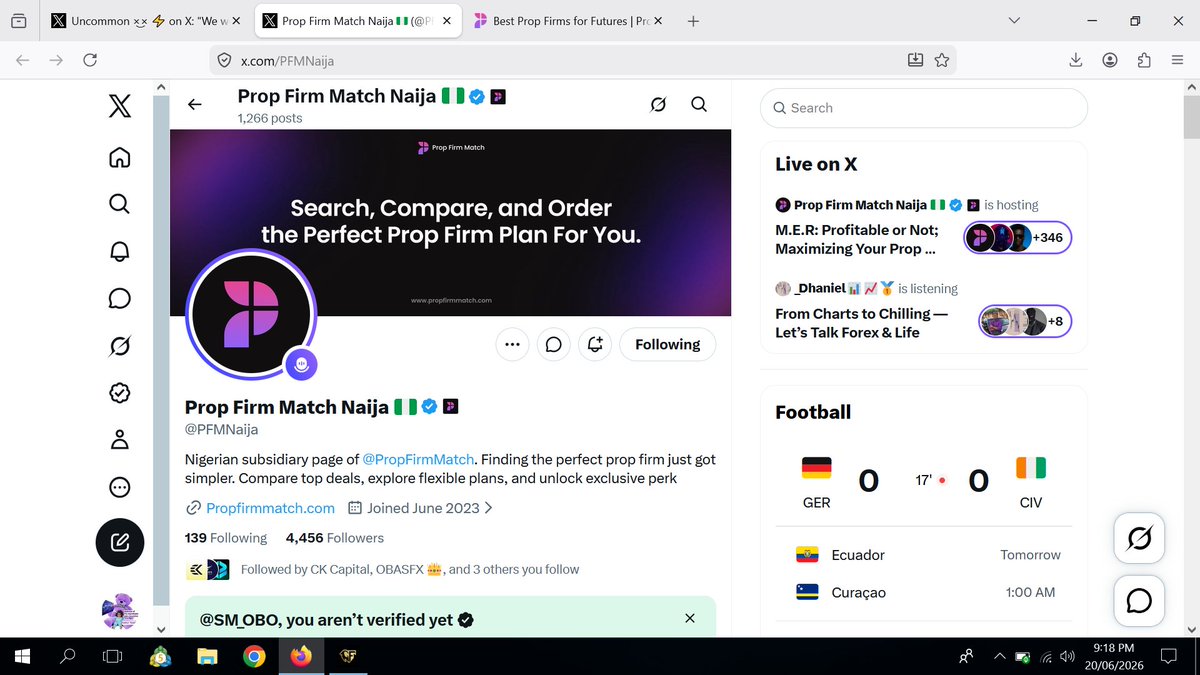View 4,456 Followers list
The image size is (1200, 675).
coord(335,538)
